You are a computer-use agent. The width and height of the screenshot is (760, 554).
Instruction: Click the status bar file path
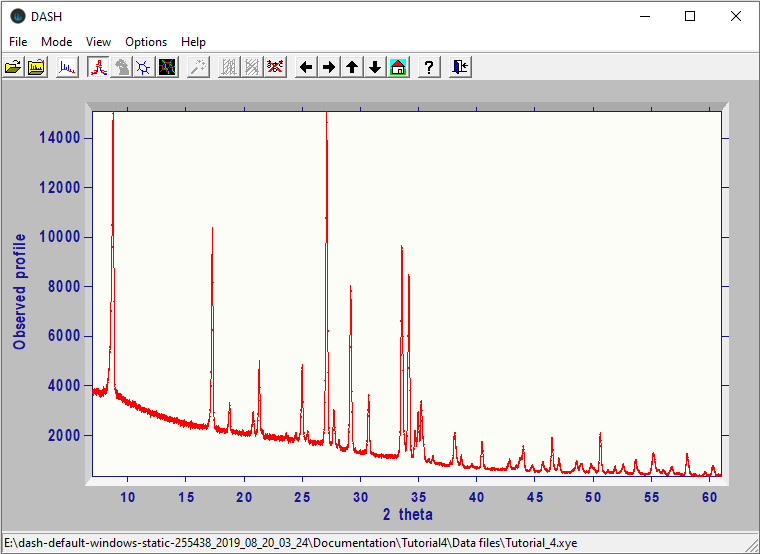(x=290, y=543)
